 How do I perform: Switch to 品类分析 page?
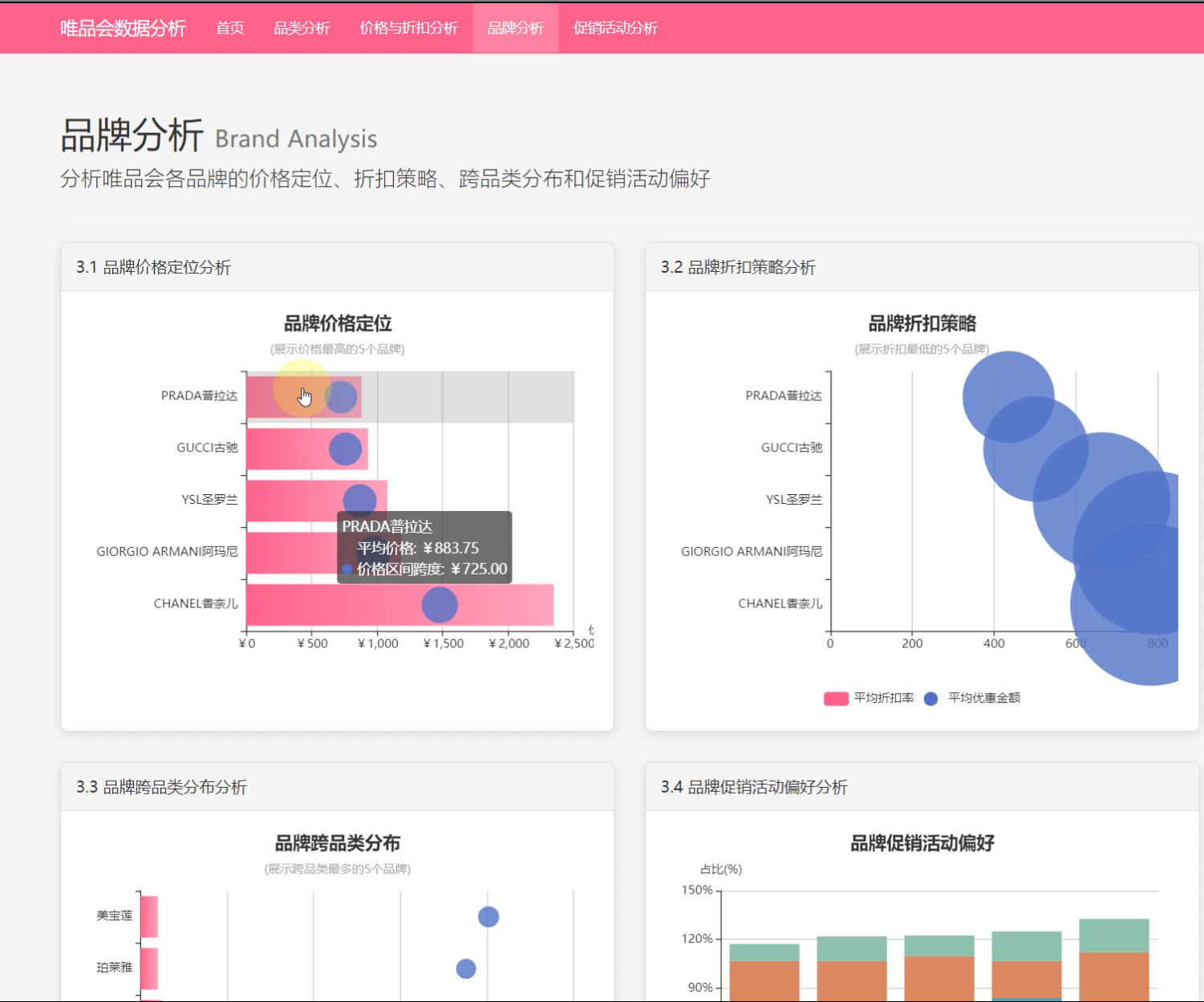(x=302, y=27)
